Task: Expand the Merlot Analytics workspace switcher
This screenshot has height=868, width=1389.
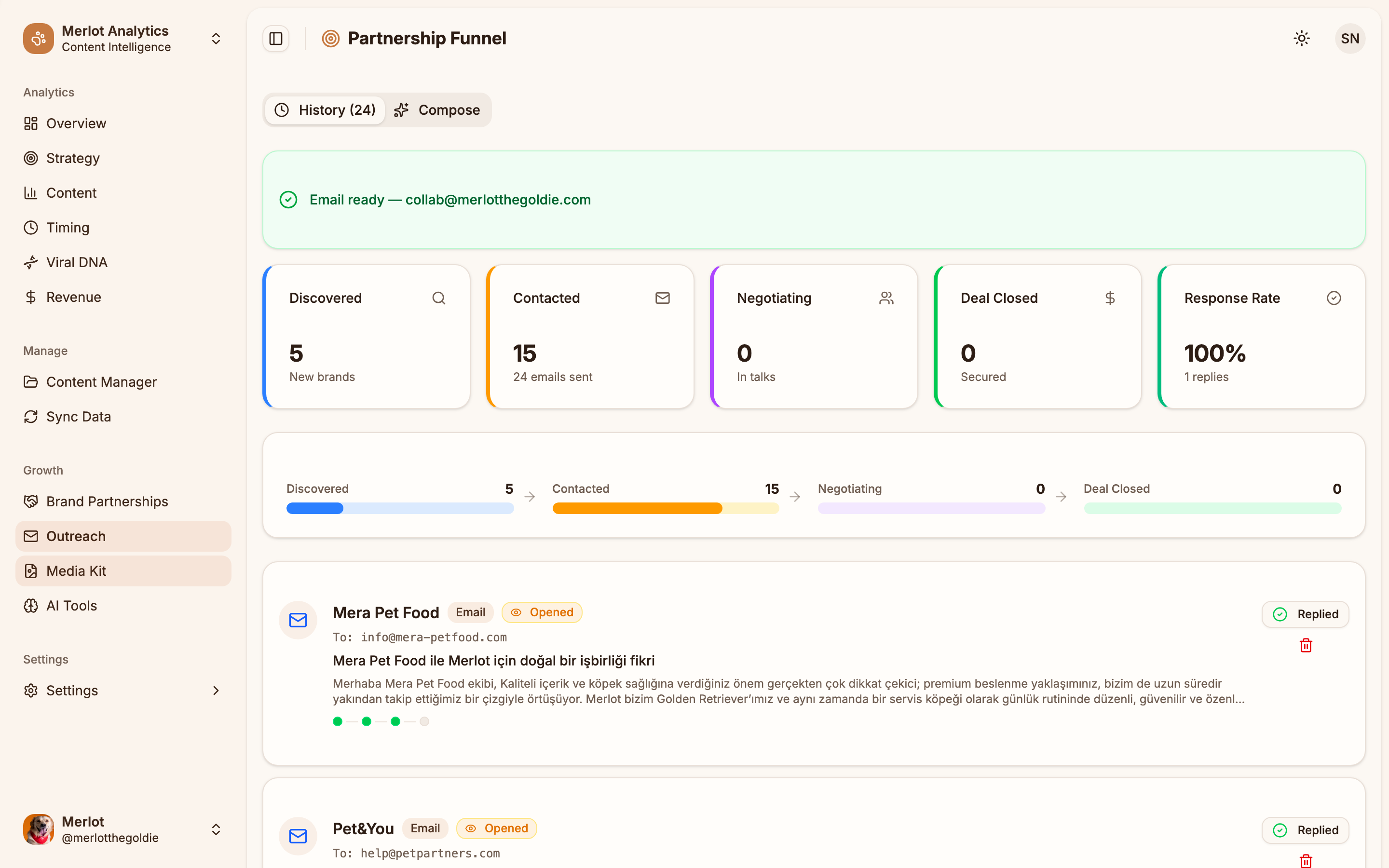Action: click(x=216, y=38)
